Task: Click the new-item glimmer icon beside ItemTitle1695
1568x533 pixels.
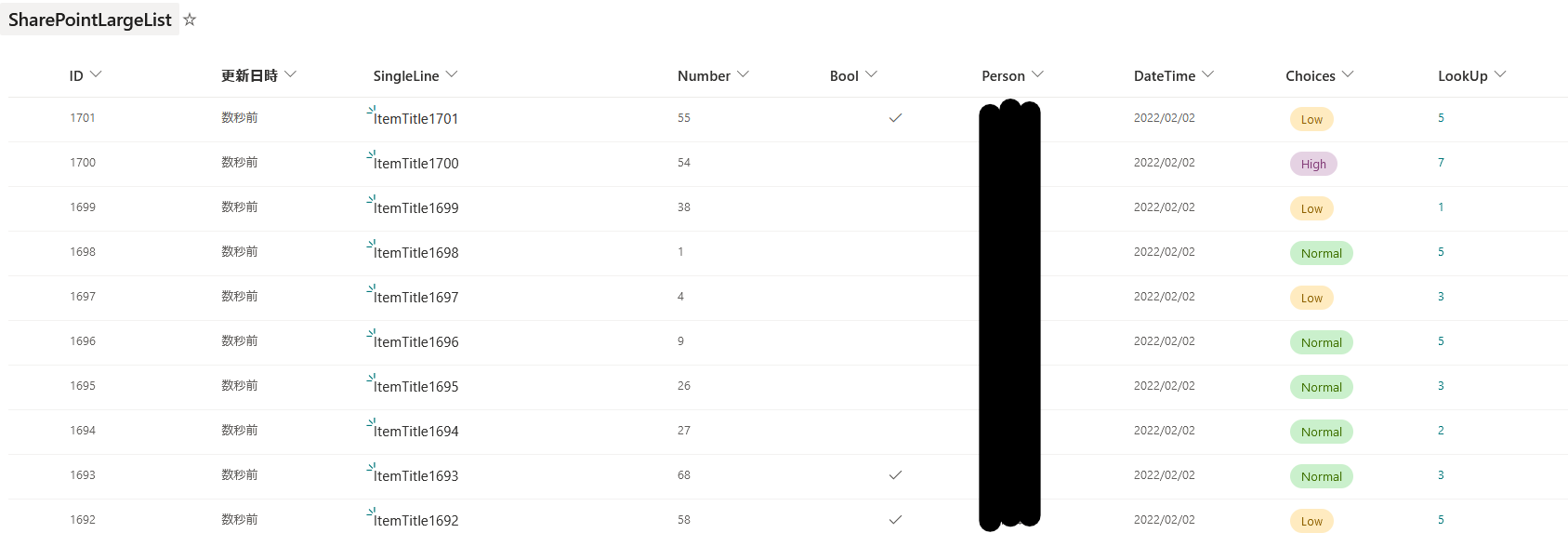Action: point(371,378)
